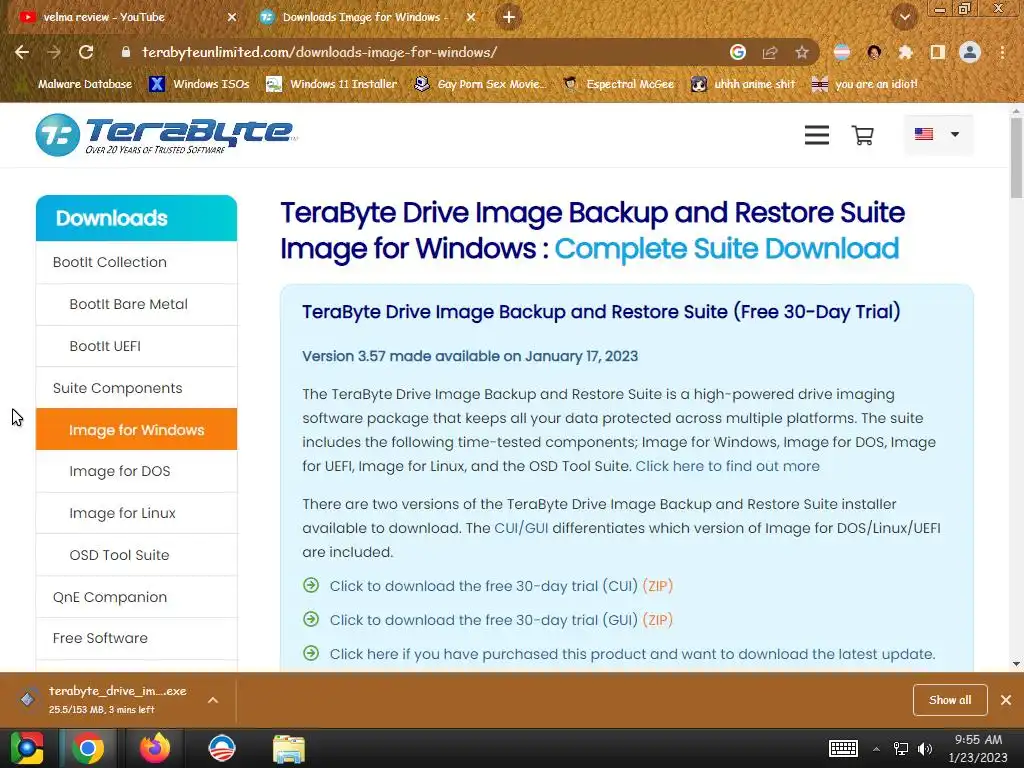
Task: Download the free 30-day trial (GUI)
Action: coord(483,620)
